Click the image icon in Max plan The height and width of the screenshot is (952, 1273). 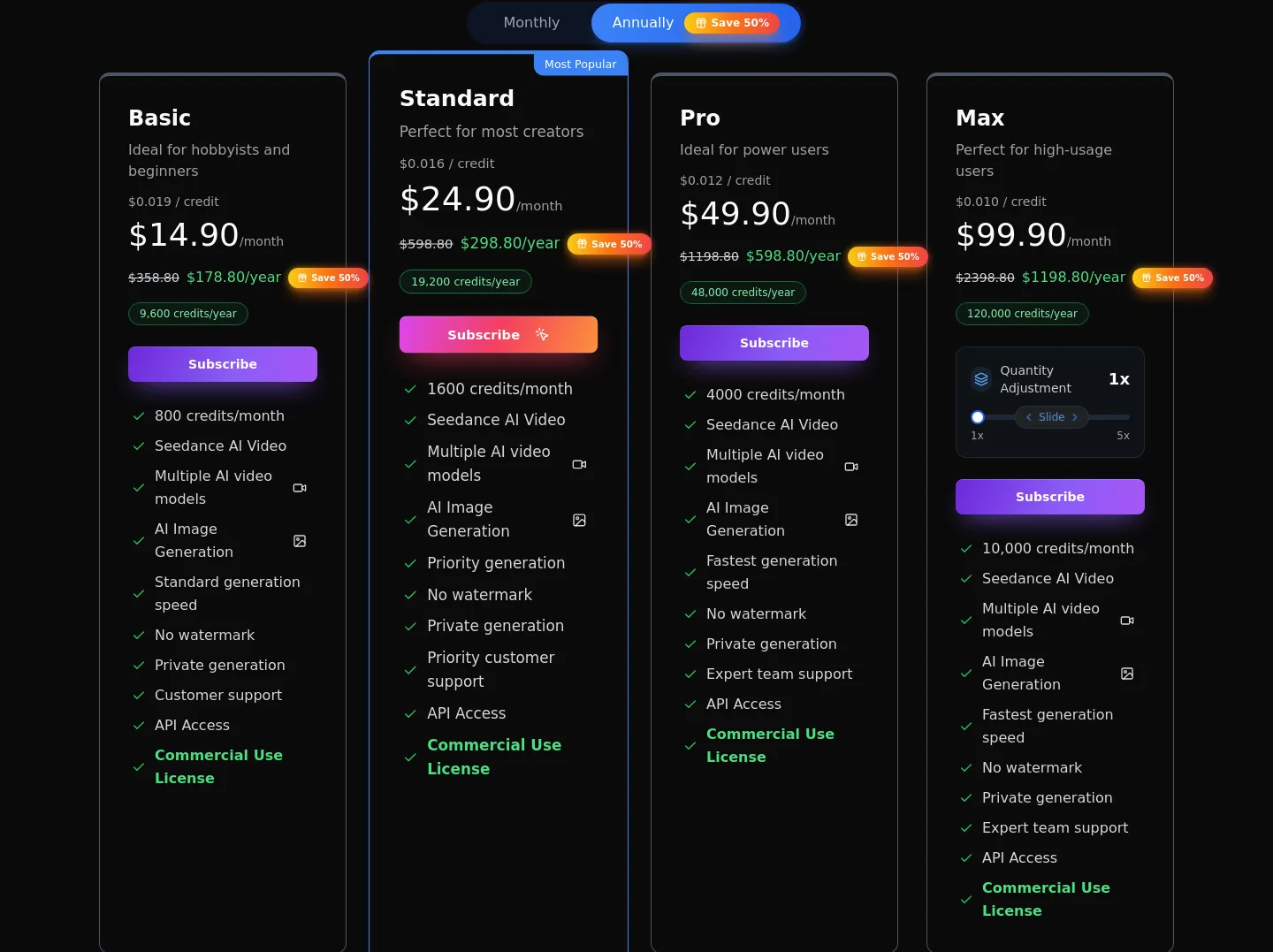pos(1127,674)
